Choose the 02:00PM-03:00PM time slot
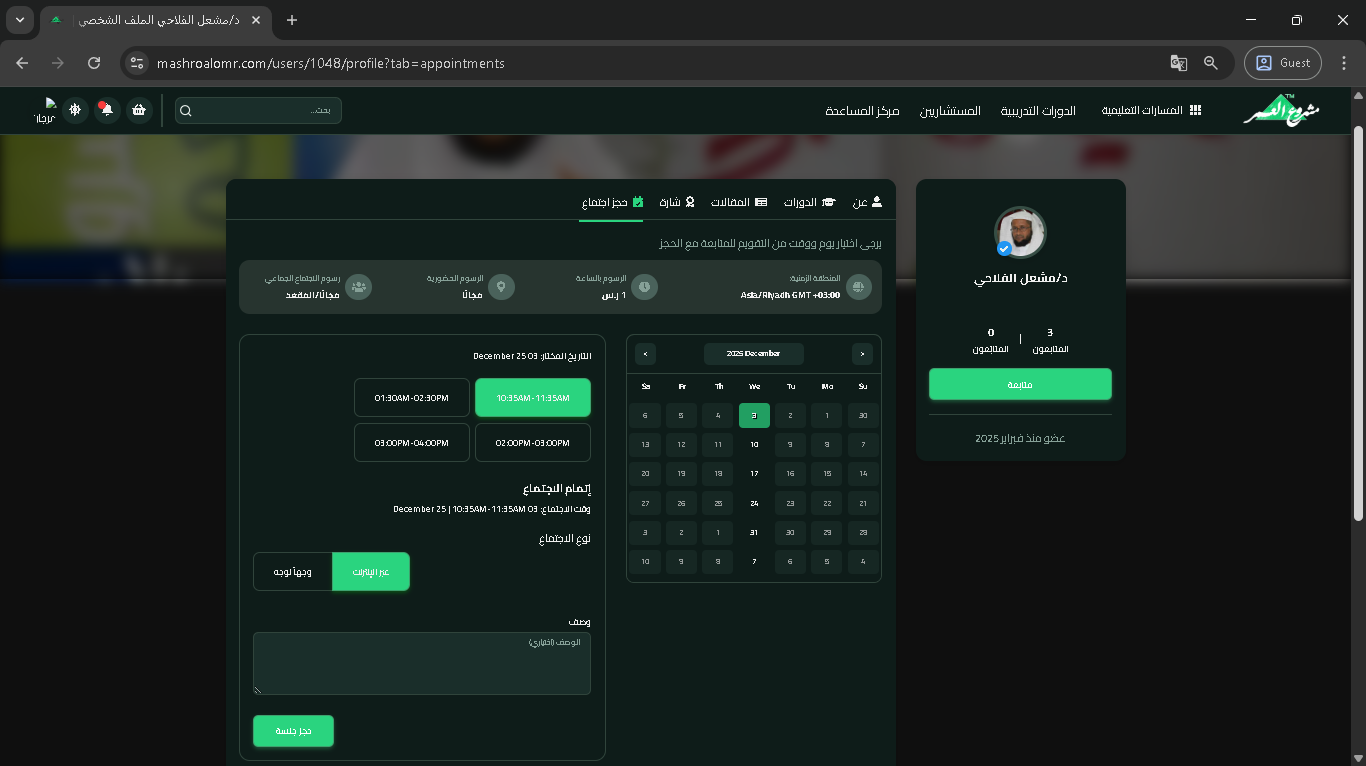Image resolution: width=1366 pixels, height=766 pixels. (532, 443)
